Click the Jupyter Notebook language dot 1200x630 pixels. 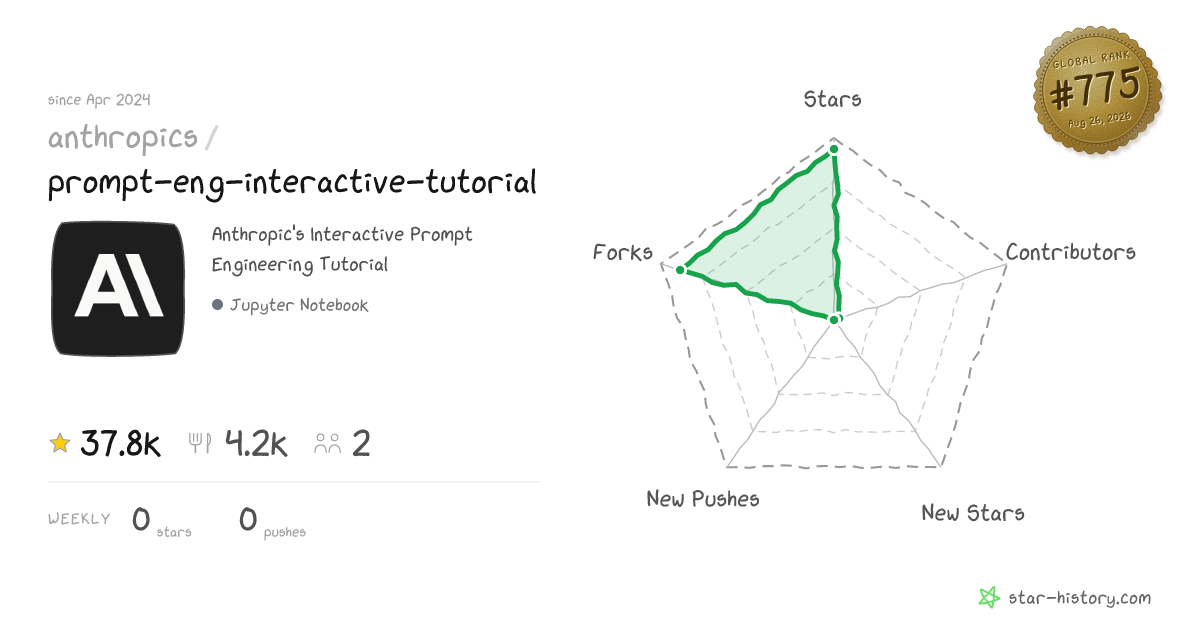(x=217, y=305)
